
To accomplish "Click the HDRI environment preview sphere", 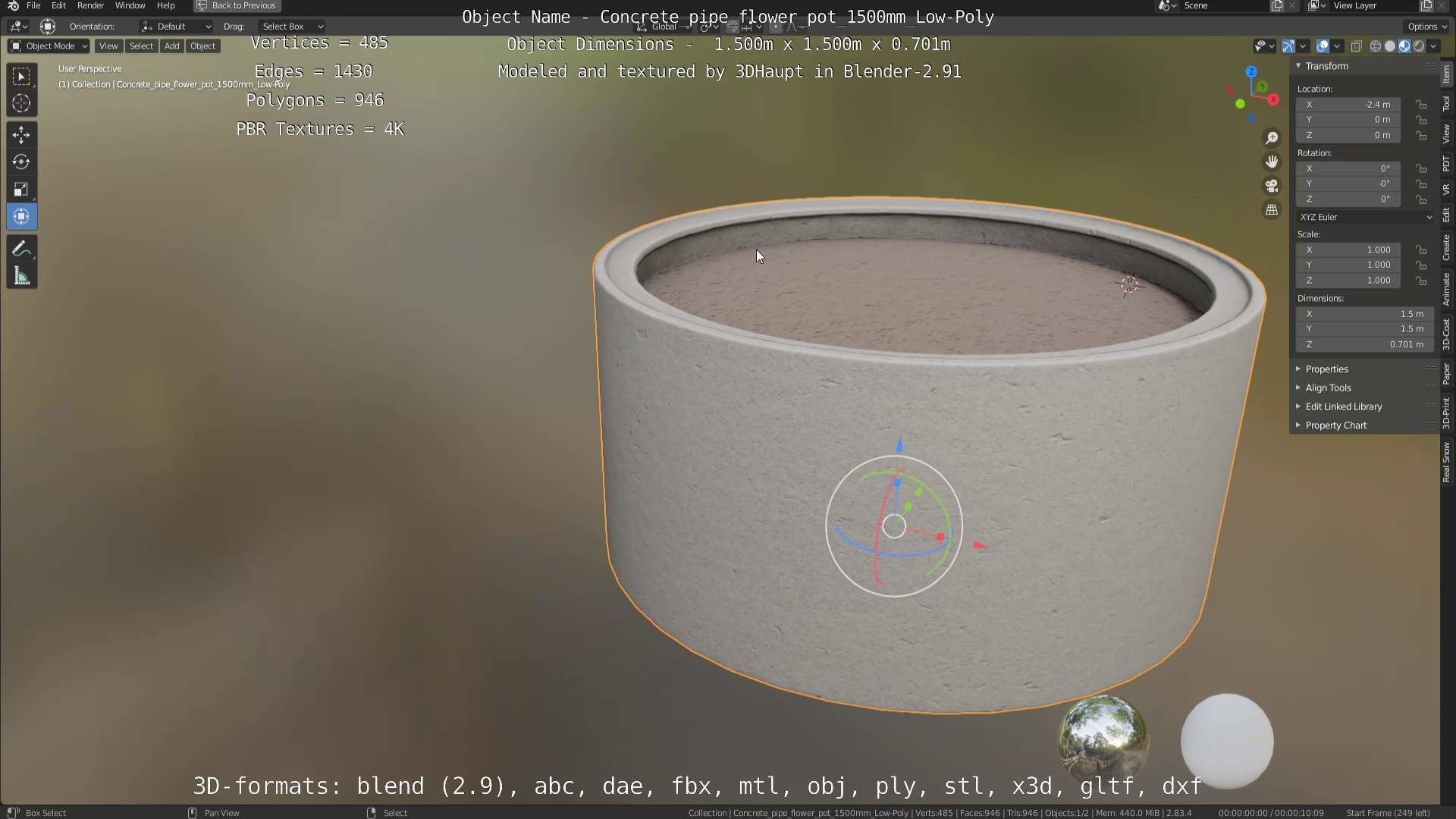I will point(1103,740).
